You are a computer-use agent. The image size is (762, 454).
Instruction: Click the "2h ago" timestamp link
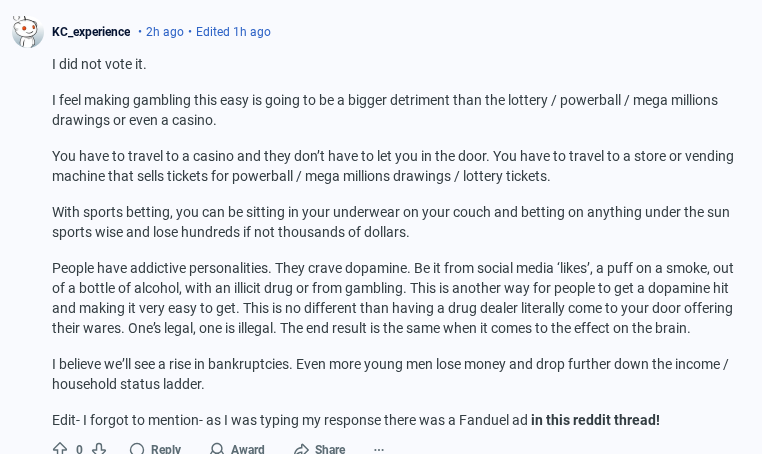click(165, 32)
